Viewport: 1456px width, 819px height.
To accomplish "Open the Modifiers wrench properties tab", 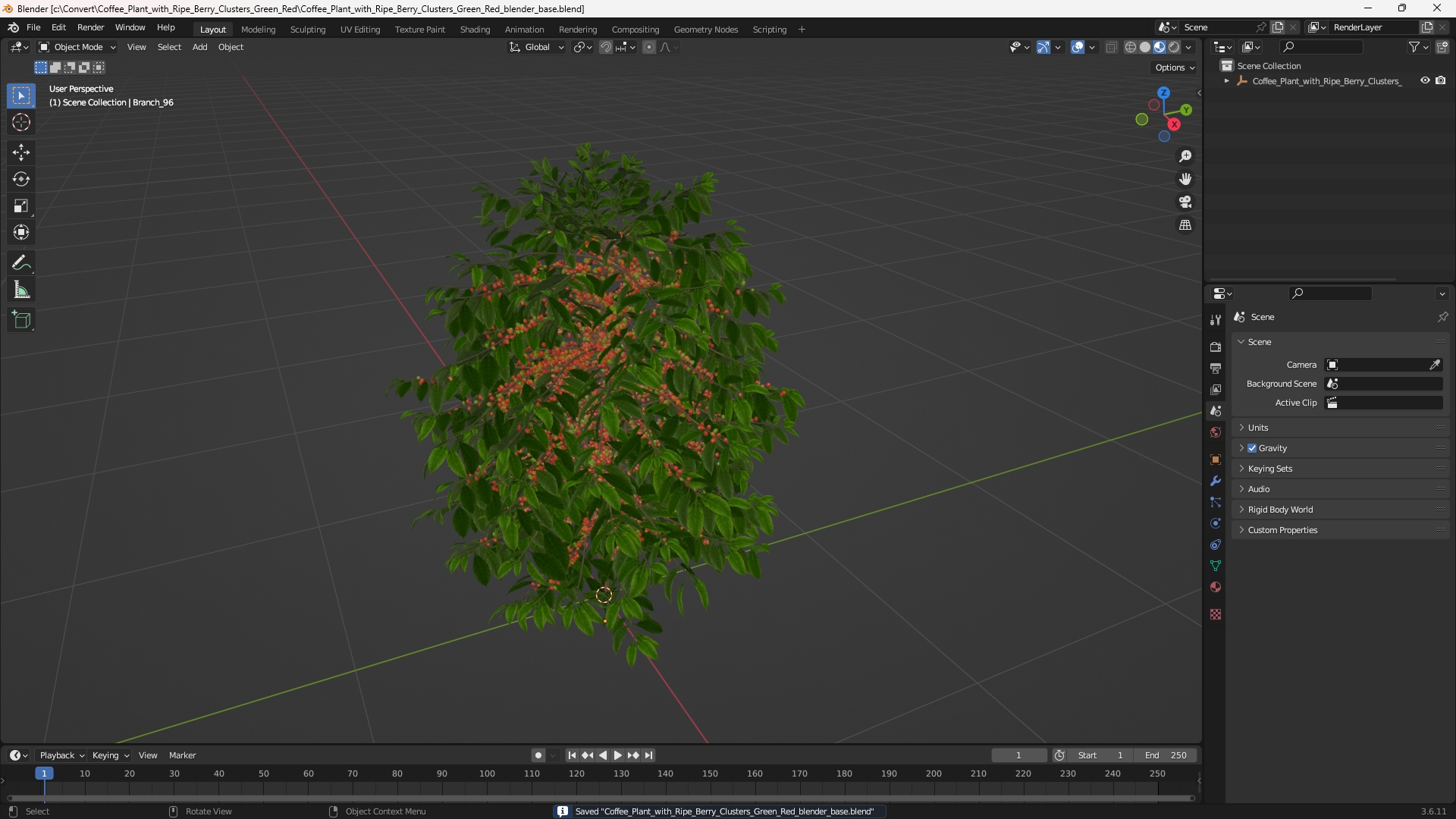I will pos(1216,481).
